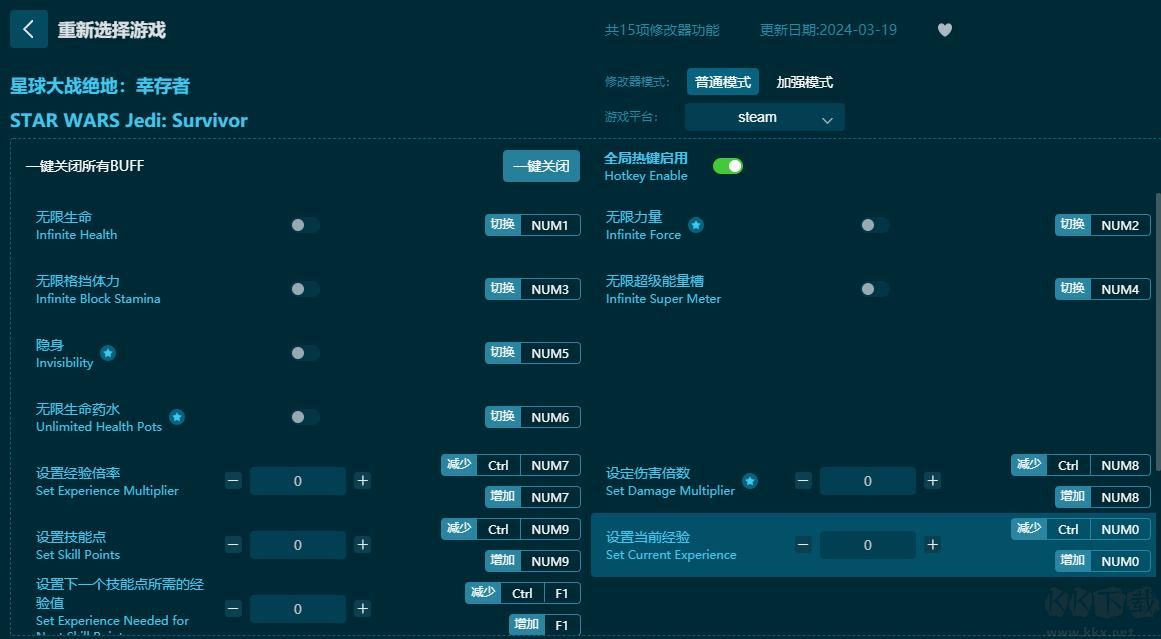Image resolution: width=1161 pixels, height=639 pixels.
Task: Click the star icon beside Infinite Force
Action: 696,225
